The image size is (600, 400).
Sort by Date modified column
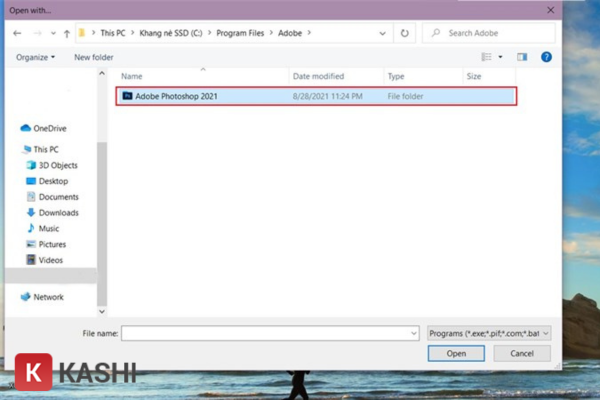[x=318, y=76]
